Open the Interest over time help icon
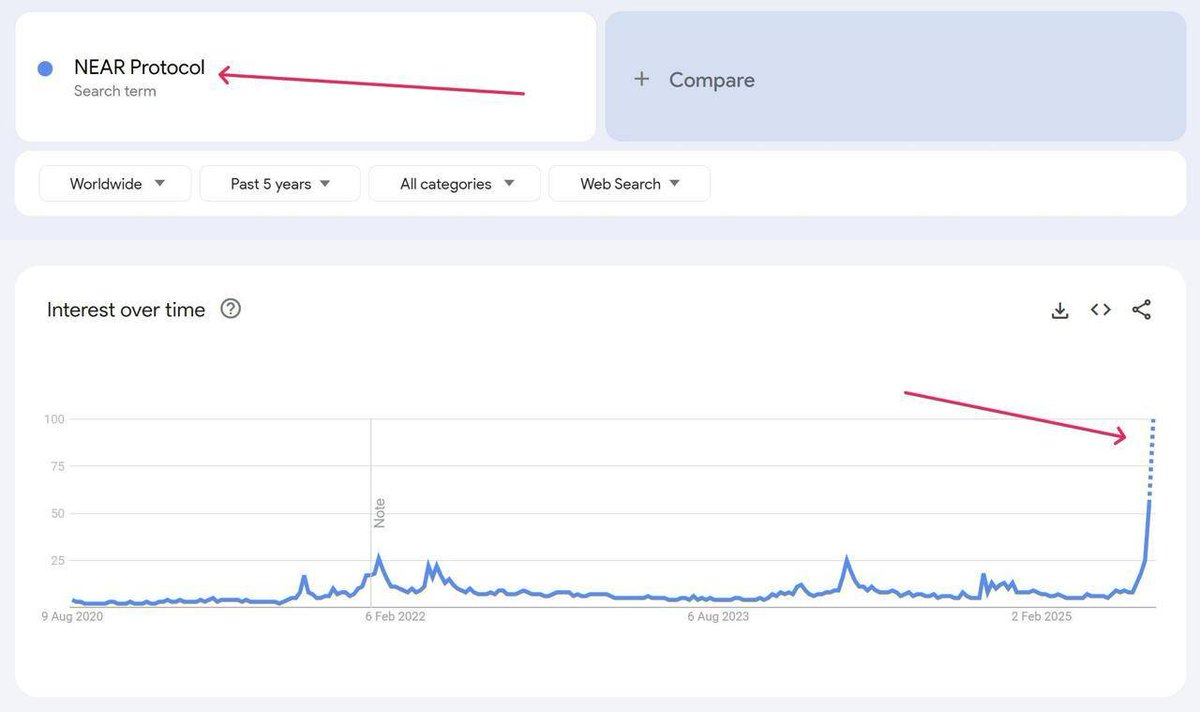Viewport: 1200px width, 712px height. [231, 309]
